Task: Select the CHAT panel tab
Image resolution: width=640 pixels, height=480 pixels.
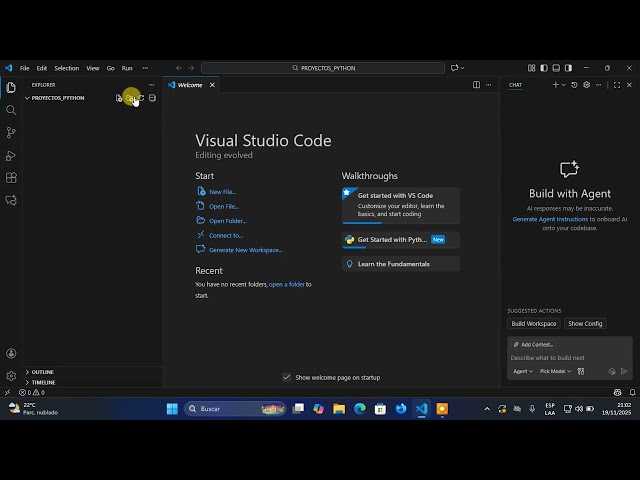Action: point(515,85)
